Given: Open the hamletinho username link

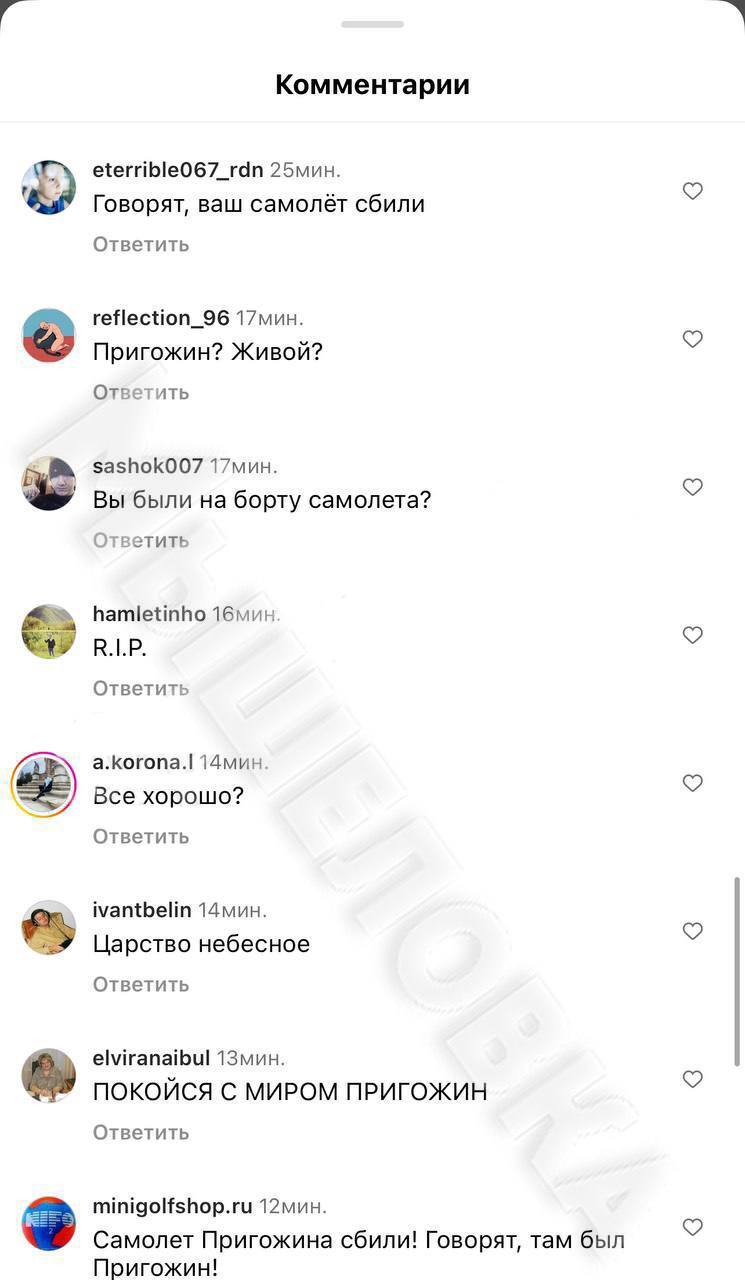Looking at the screenshot, I should (149, 614).
